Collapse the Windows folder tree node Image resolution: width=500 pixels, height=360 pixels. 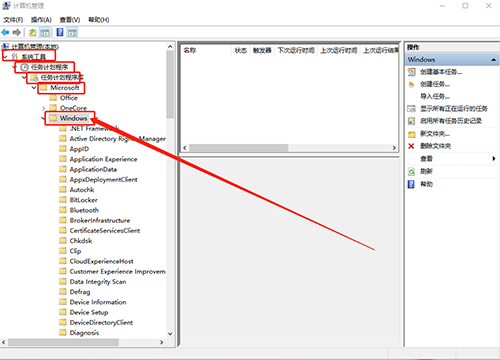[x=44, y=118]
